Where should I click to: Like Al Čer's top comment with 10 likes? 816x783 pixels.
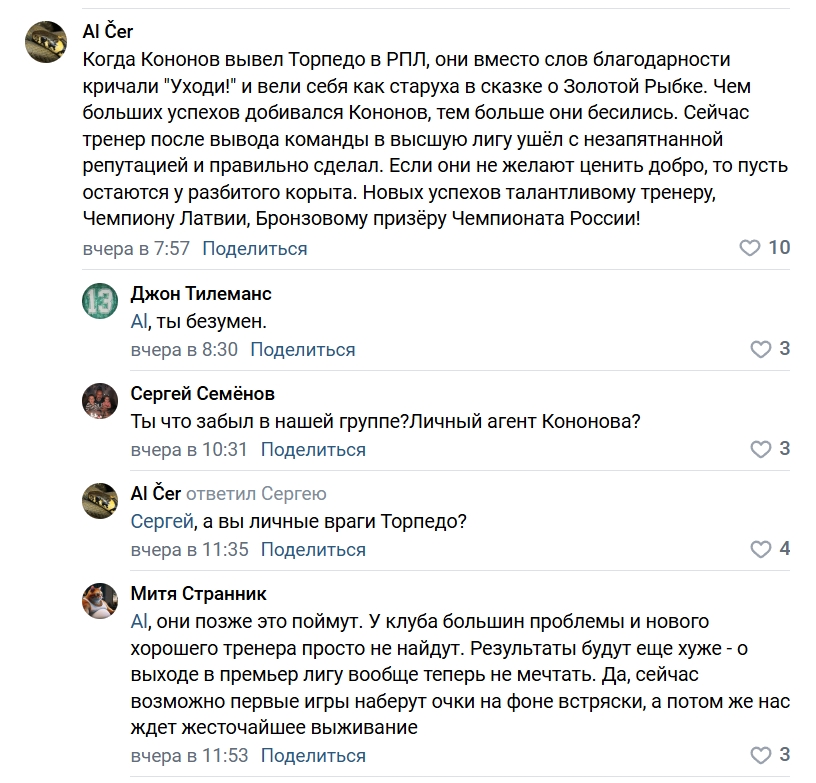(750, 248)
